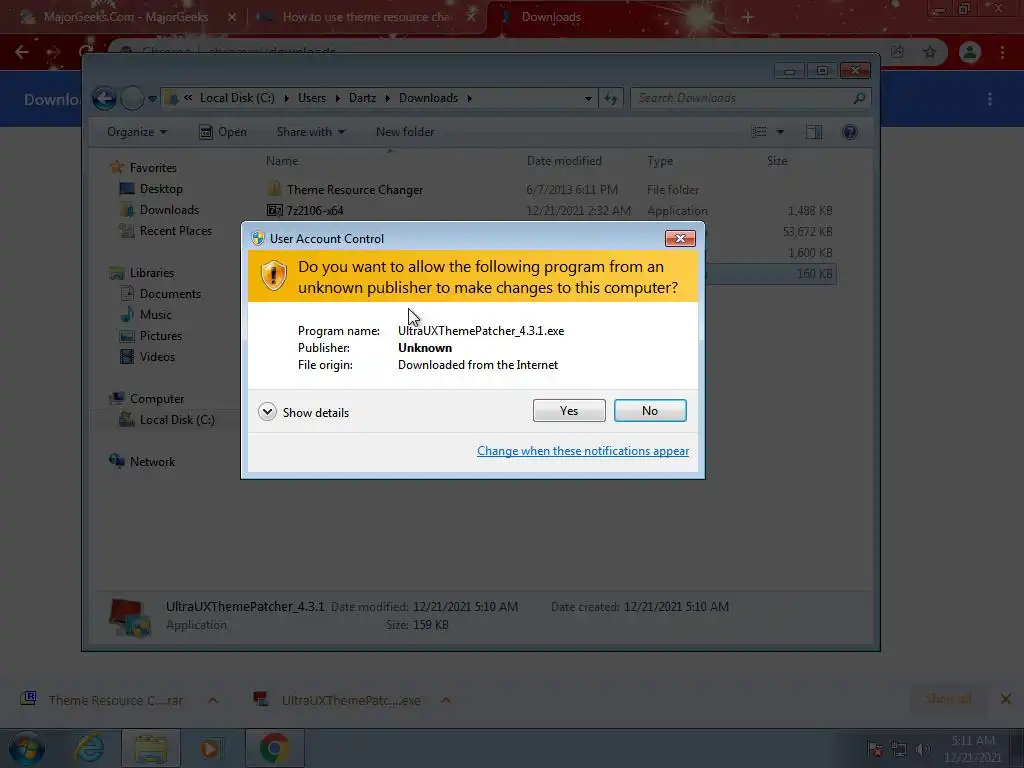This screenshot has height=768, width=1024.
Task: Open the Windows Start button
Action: coord(27,748)
